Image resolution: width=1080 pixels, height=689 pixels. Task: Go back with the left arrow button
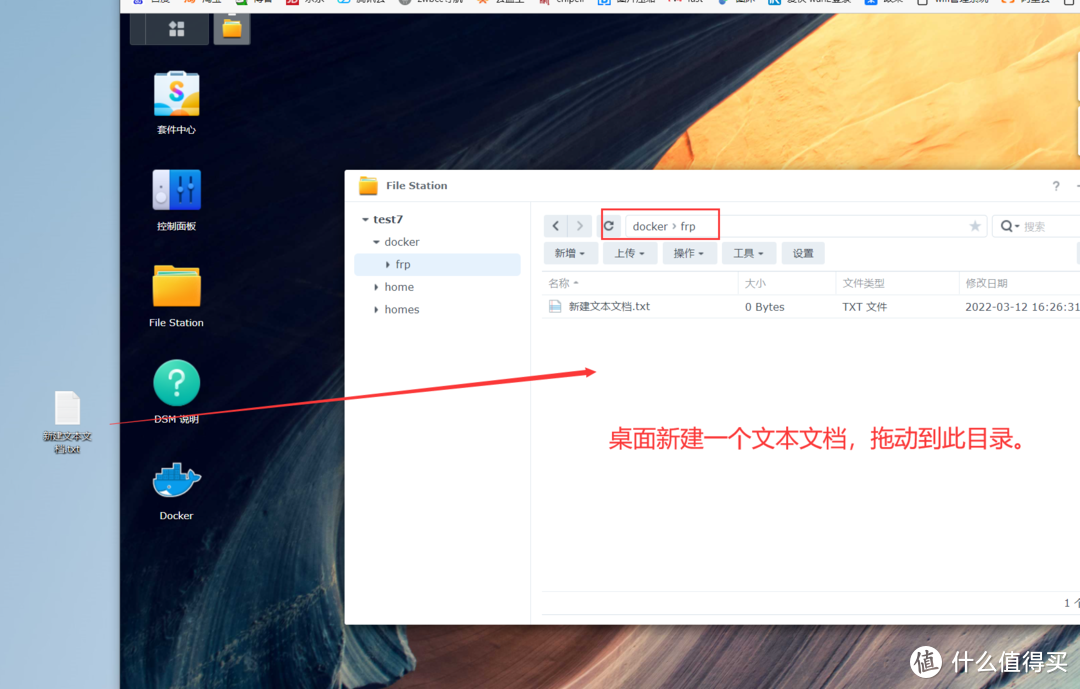[x=556, y=226]
